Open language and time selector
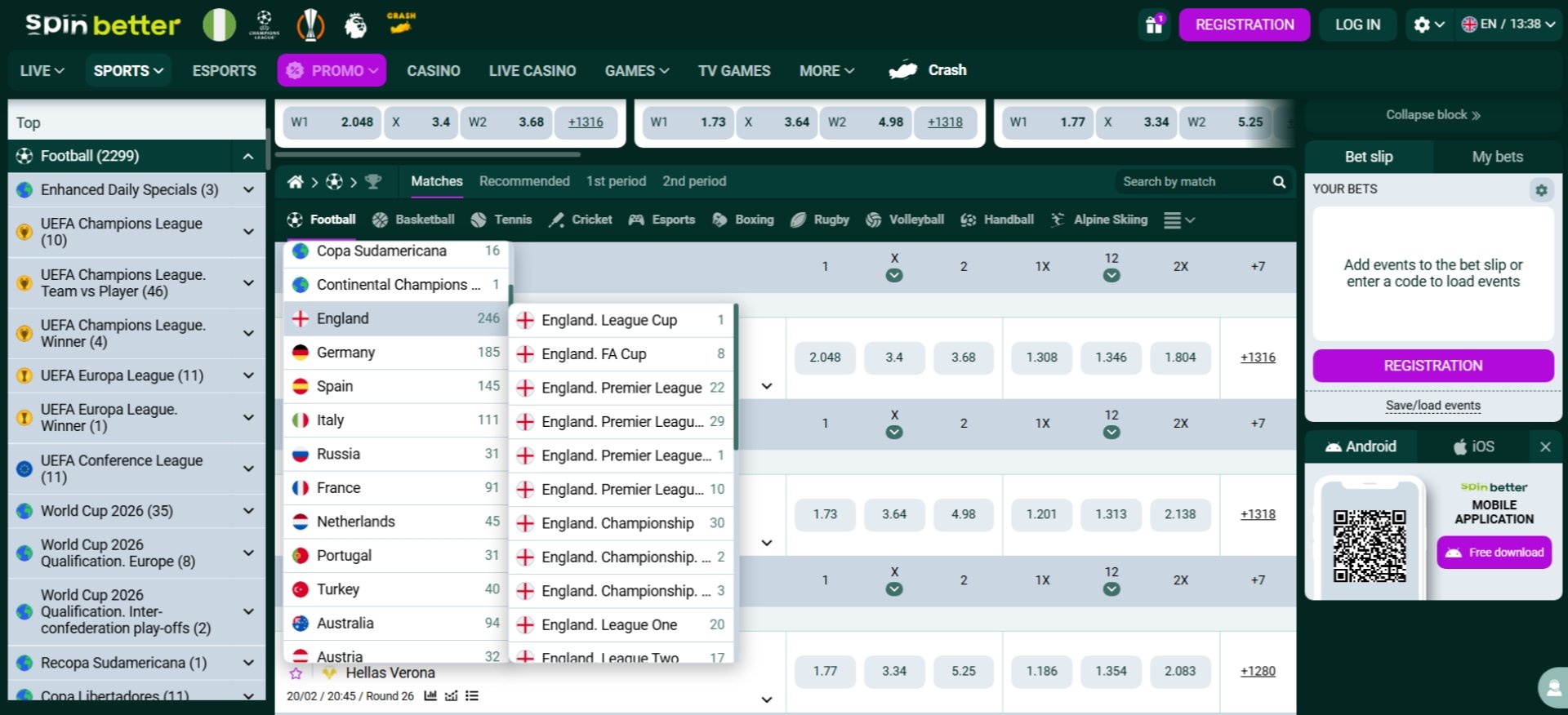This screenshot has height=715, width=1568. (1508, 24)
